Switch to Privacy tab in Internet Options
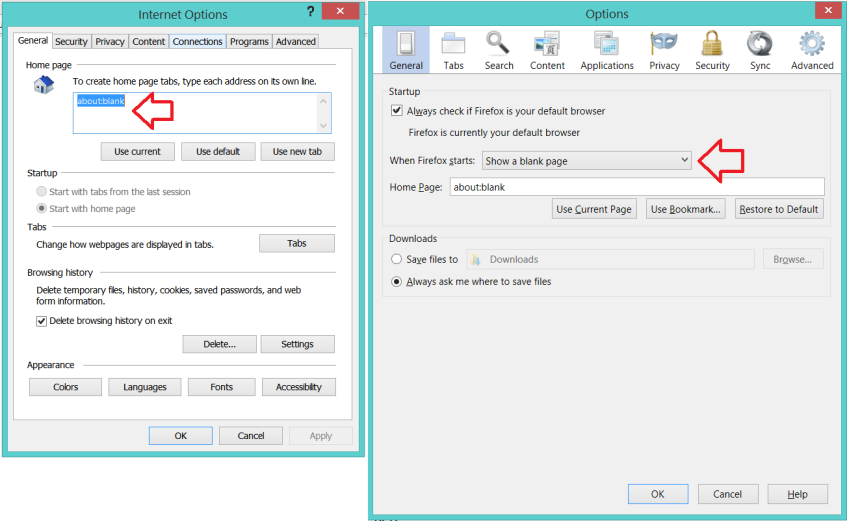The width and height of the screenshot is (847, 521). click(x=110, y=42)
